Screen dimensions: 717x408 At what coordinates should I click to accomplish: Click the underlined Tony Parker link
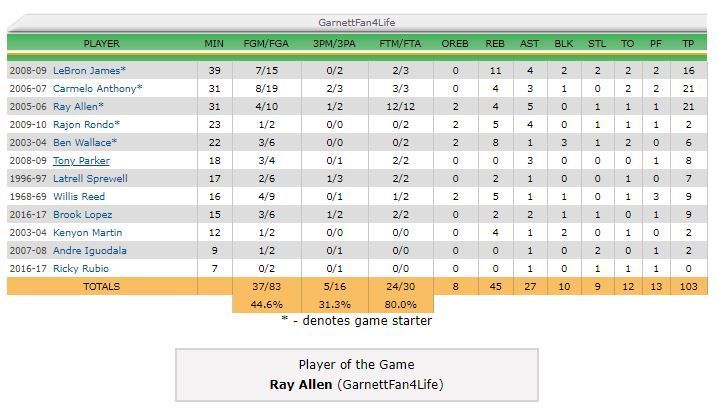pos(81,161)
